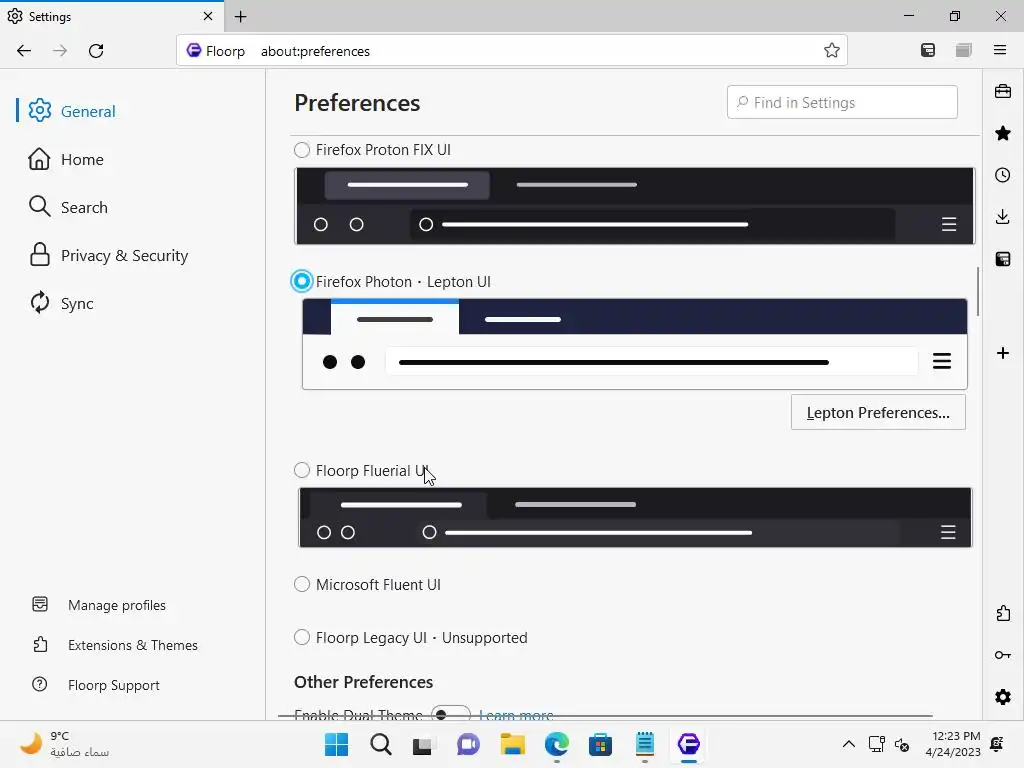Open the hamburger application menu
The height and width of the screenshot is (768, 1024).
1000,50
